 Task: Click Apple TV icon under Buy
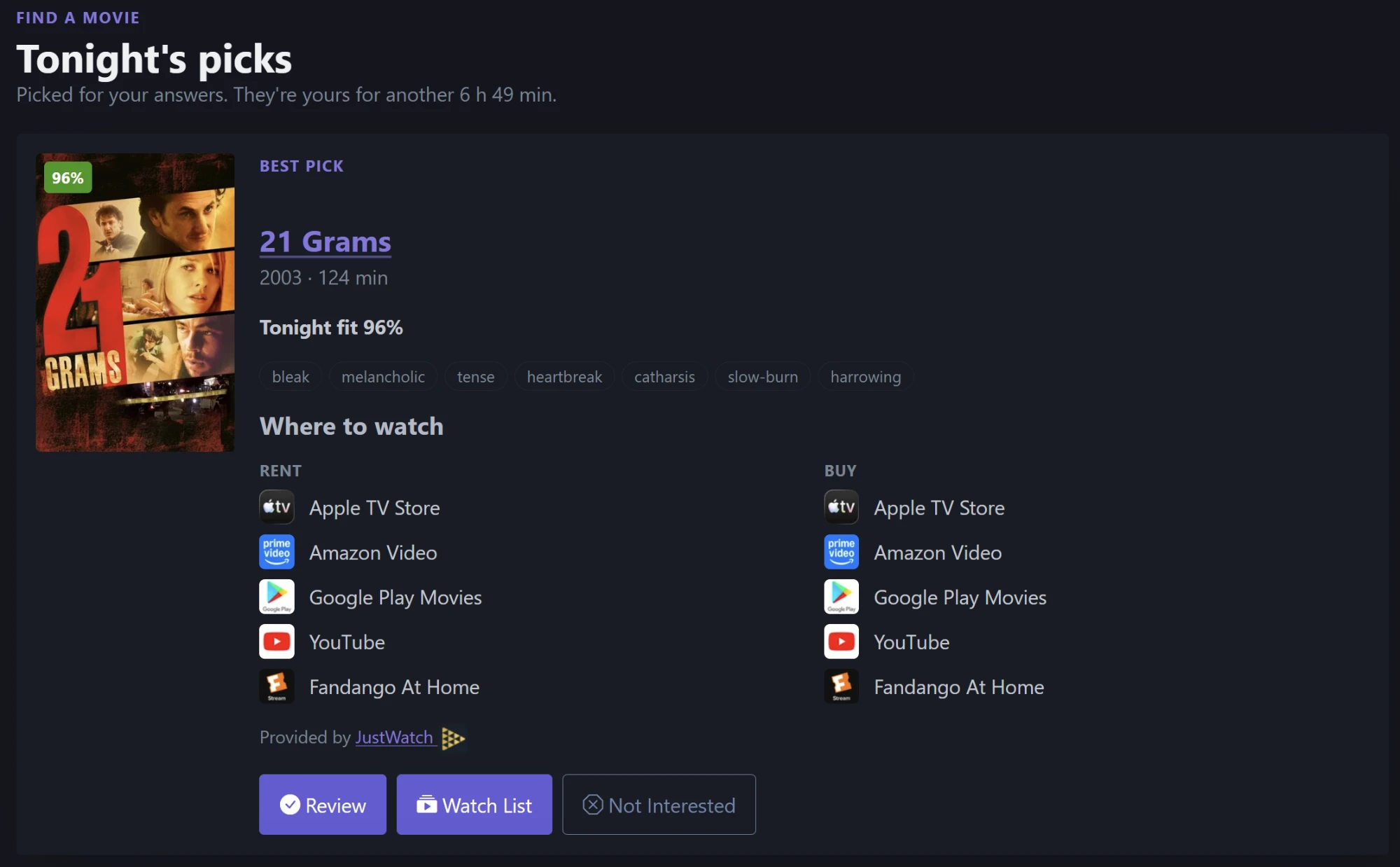pyautogui.click(x=841, y=507)
